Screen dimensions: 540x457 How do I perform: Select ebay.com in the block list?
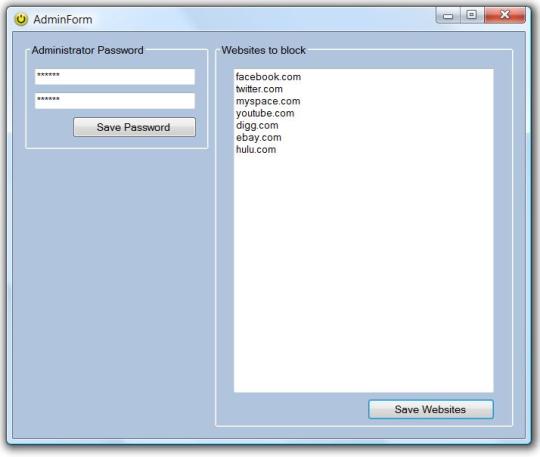258,137
